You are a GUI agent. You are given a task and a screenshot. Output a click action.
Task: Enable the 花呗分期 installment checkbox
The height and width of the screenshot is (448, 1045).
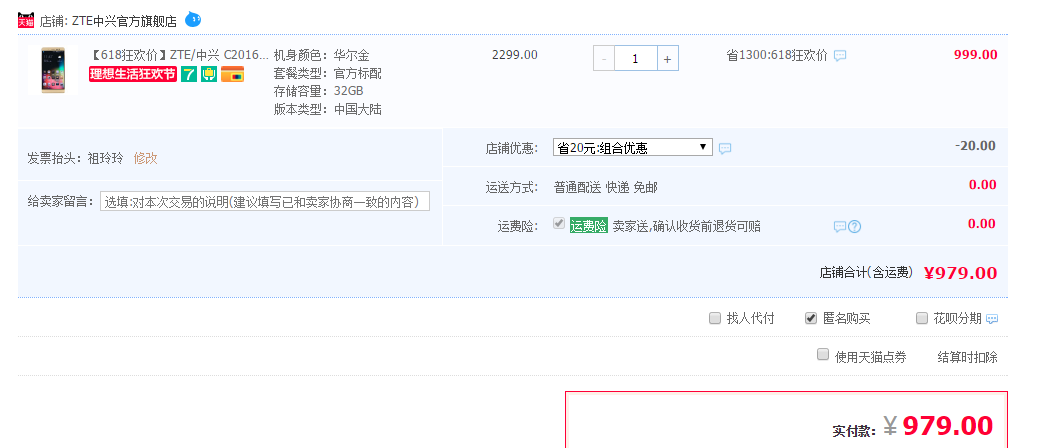922,318
